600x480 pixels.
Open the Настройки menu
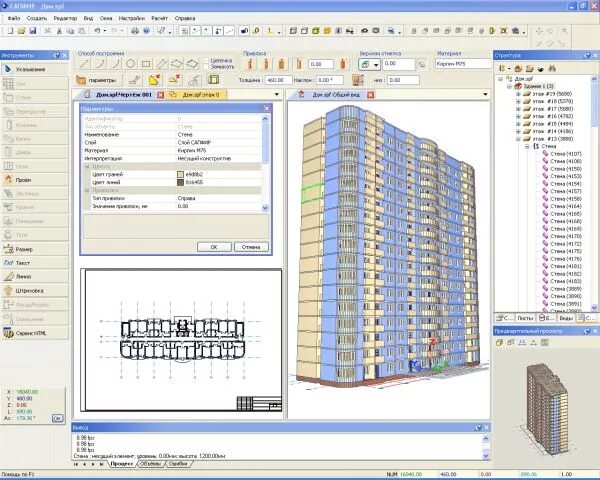click(x=132, y=18)
